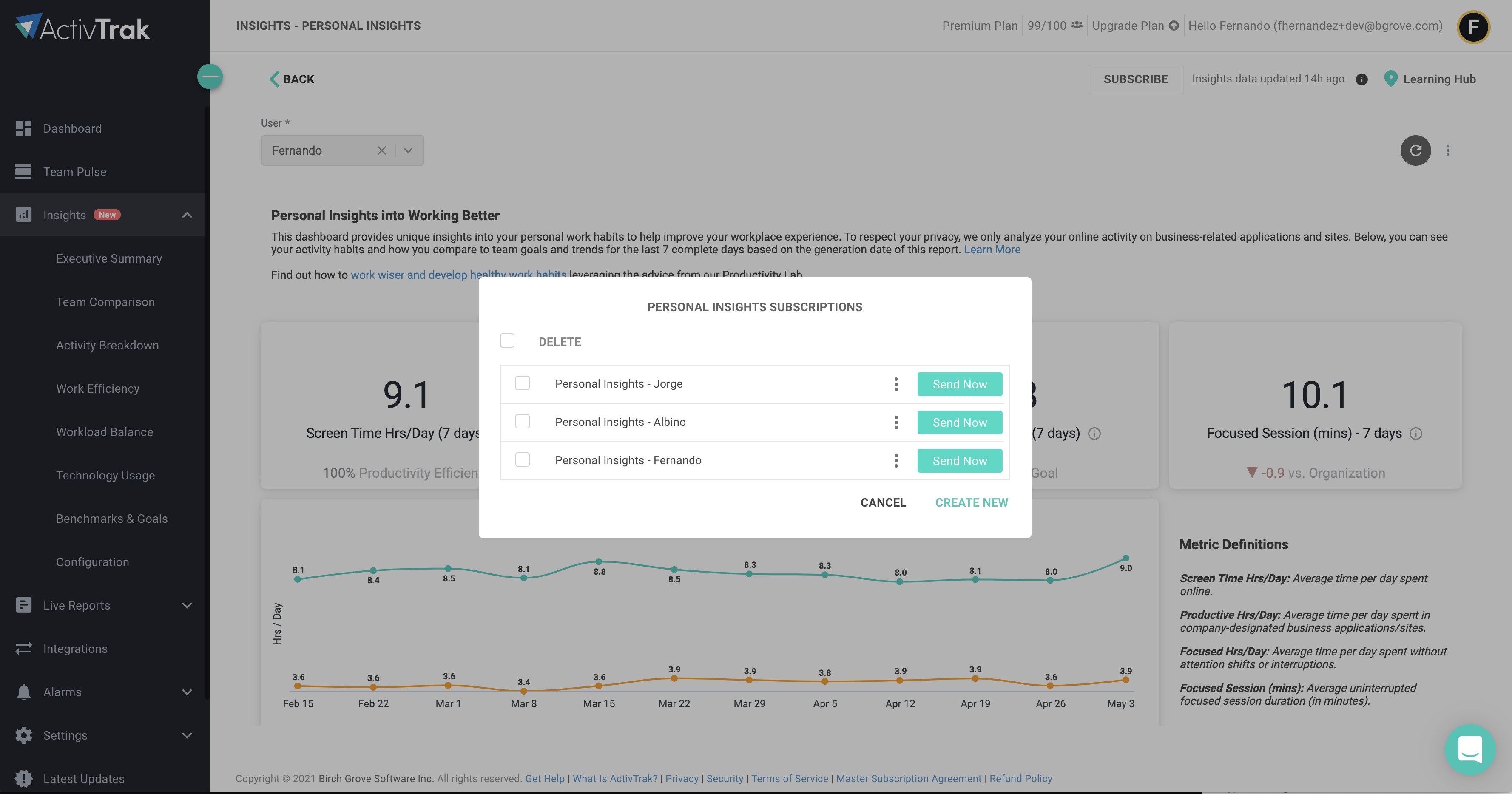This screenshot has width=1512, height=794.
Task: Open Configuration in sidebar
Action: coord(93,561)
